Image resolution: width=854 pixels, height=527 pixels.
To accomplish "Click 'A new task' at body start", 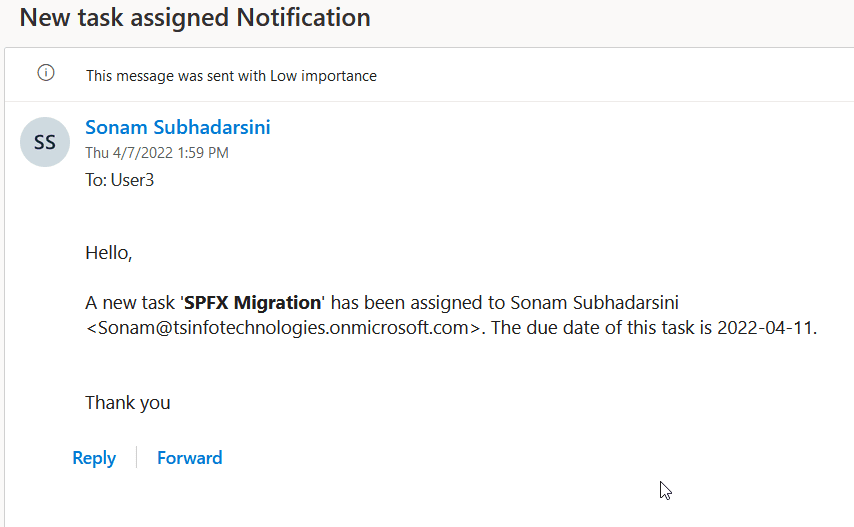I will [x=130, y=303].
